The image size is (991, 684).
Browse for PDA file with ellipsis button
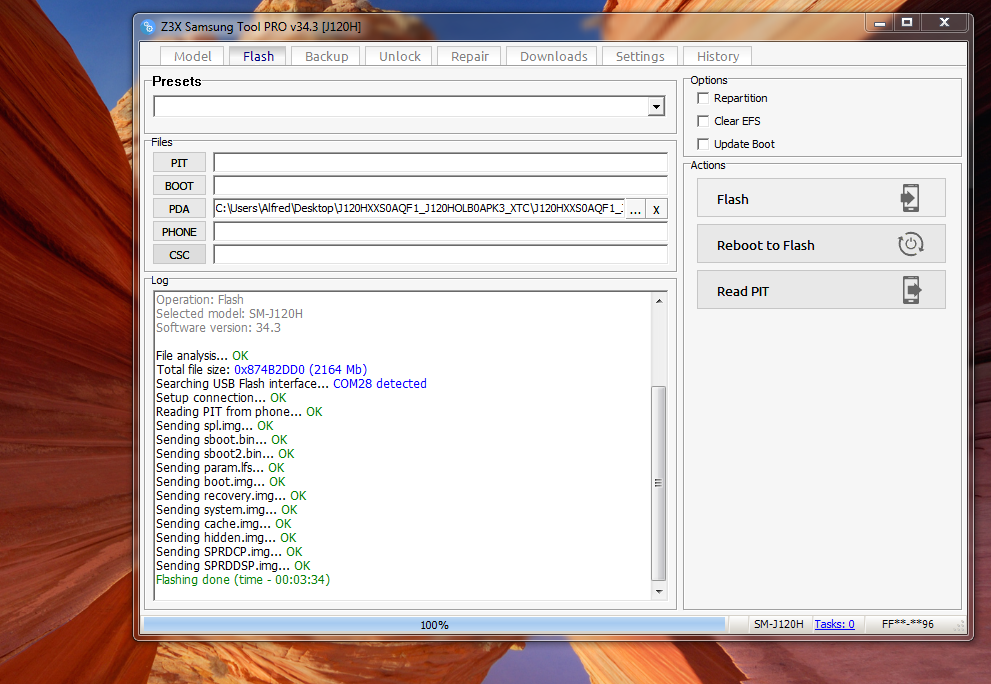[635, 209]
